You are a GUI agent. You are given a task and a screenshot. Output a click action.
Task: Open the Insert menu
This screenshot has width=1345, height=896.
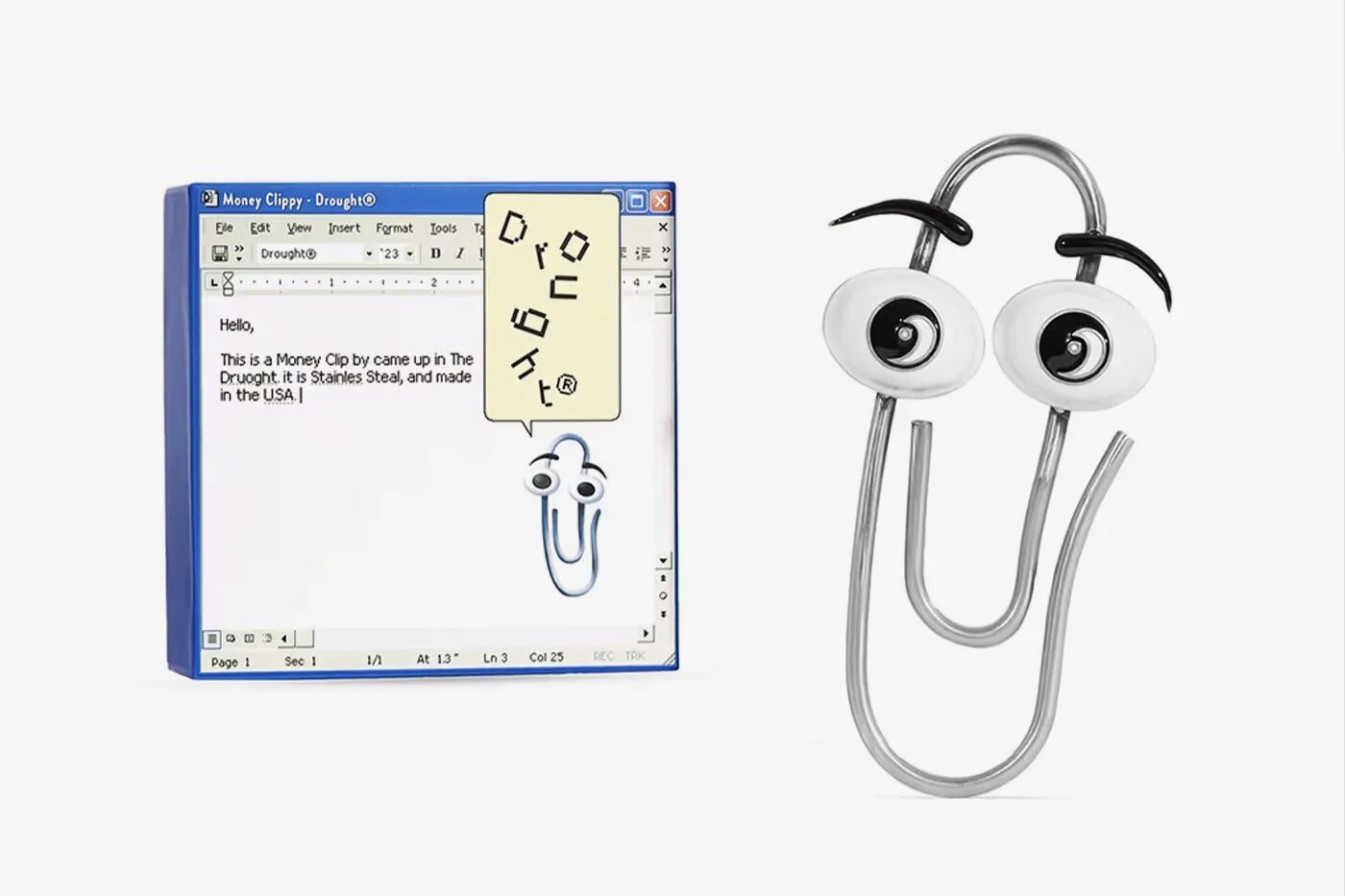(x=344, y=228)
